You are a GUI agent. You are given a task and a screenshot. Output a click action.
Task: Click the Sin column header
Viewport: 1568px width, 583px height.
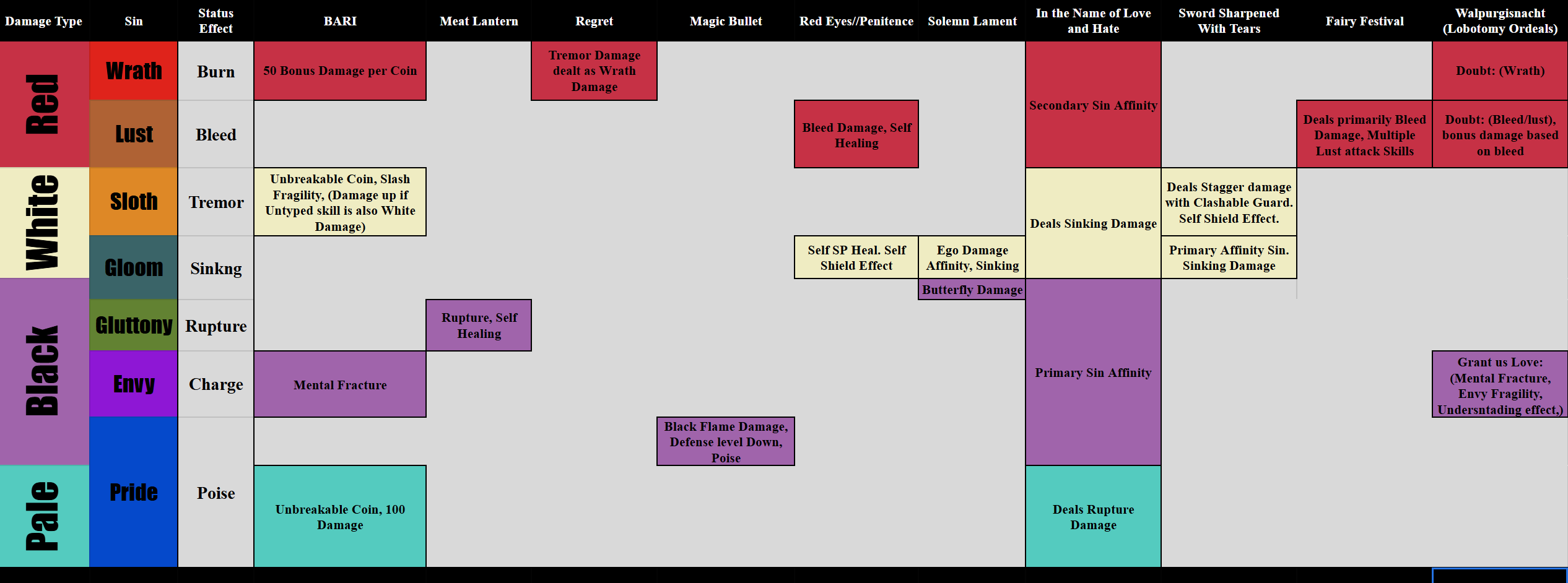point(133,21)
